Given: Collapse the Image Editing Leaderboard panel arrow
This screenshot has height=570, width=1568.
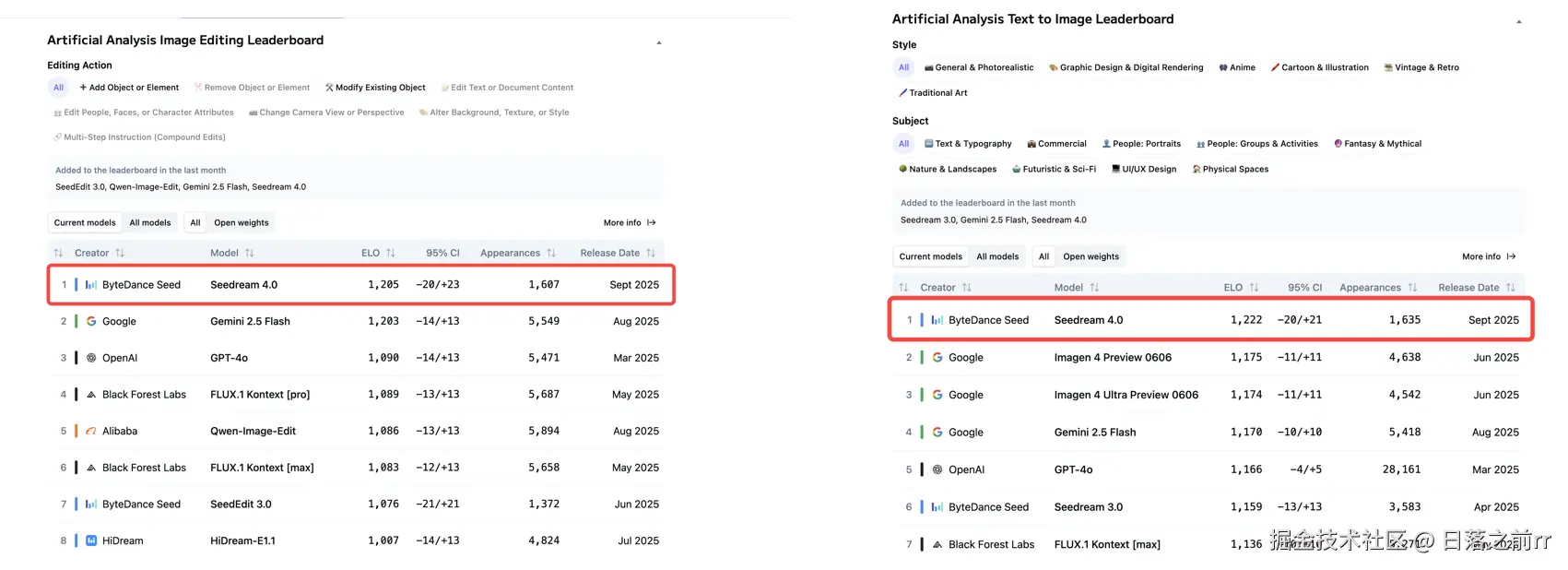Looking at the screenshot, I should pyautogui.click(x=658, y=42).
